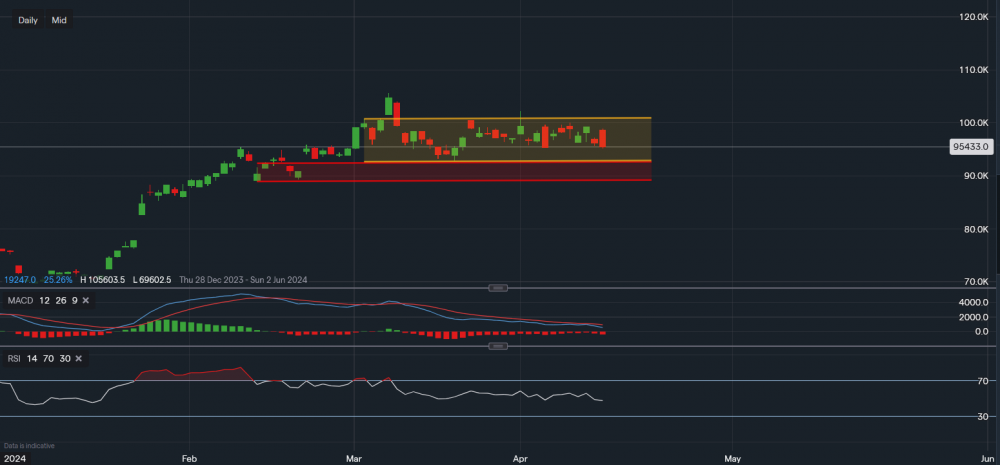Remove the MACD indicator with its X

point(86,300)
